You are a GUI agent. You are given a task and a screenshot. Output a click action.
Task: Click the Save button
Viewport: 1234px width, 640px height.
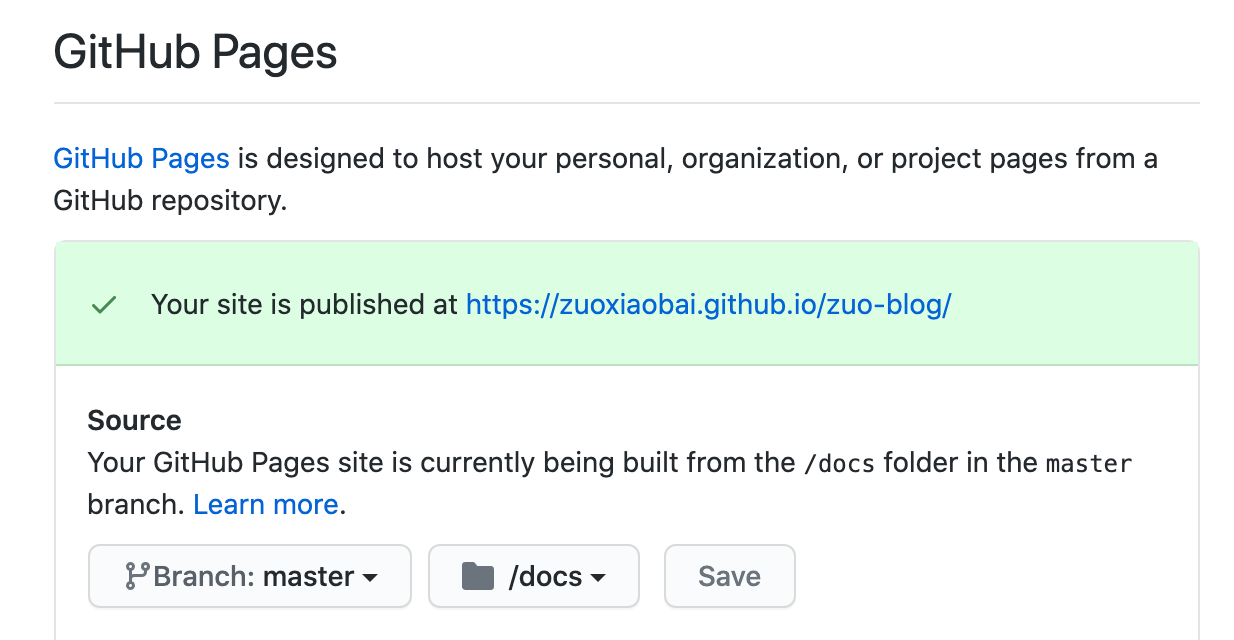pos(729,576)
